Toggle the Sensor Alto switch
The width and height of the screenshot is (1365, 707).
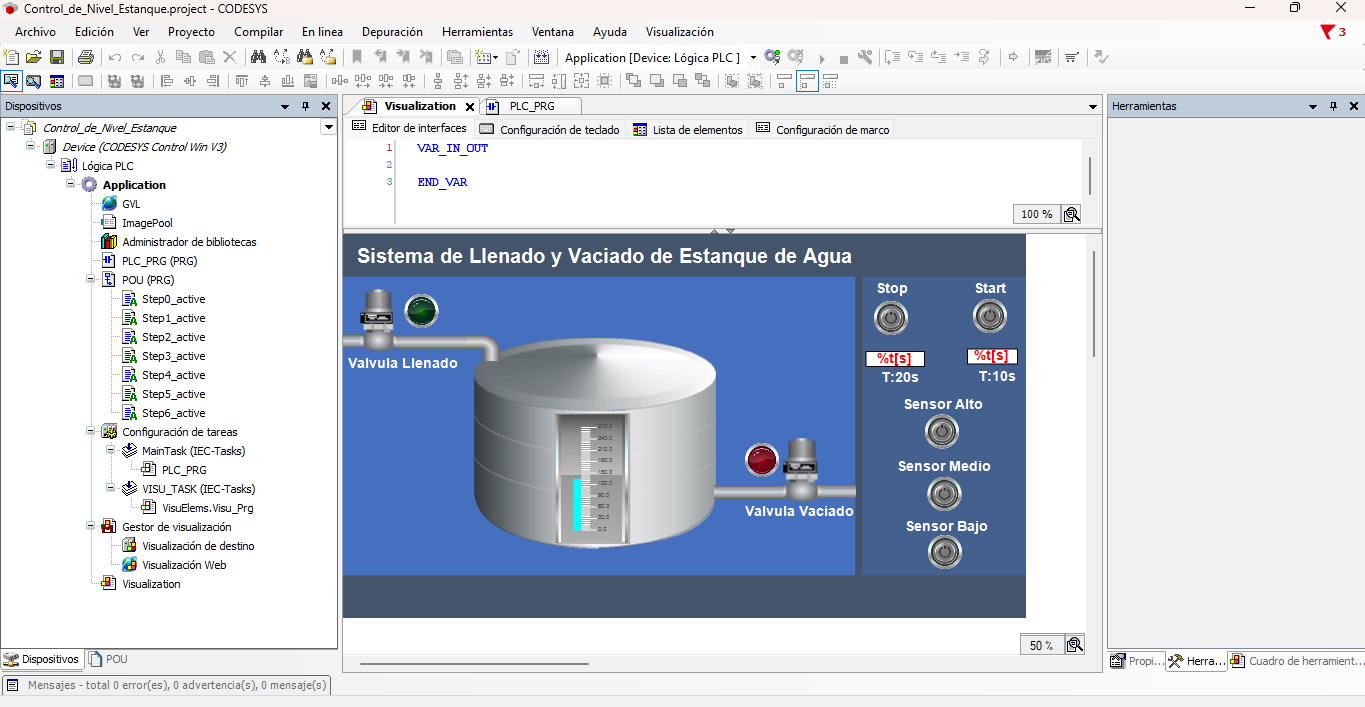pos(941,432)
